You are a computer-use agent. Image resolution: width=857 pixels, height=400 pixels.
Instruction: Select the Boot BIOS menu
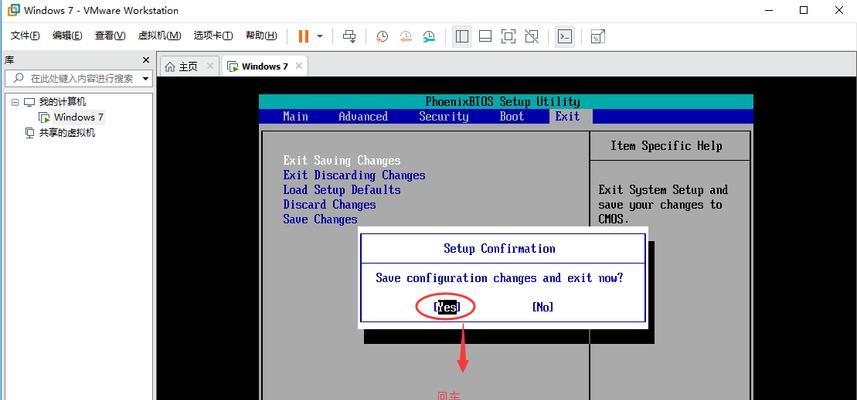tap(512, 116)
